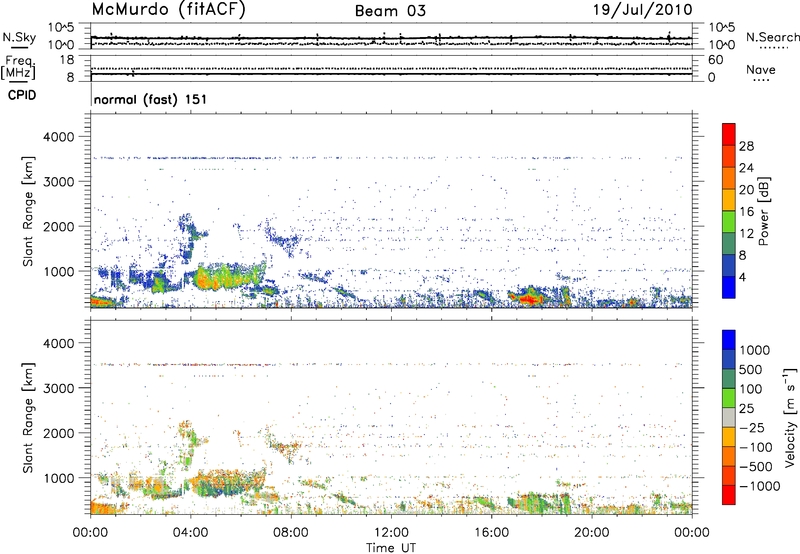Click the Nave legend label
Viewport: 800px width, 554px height.
click(761, 69)
